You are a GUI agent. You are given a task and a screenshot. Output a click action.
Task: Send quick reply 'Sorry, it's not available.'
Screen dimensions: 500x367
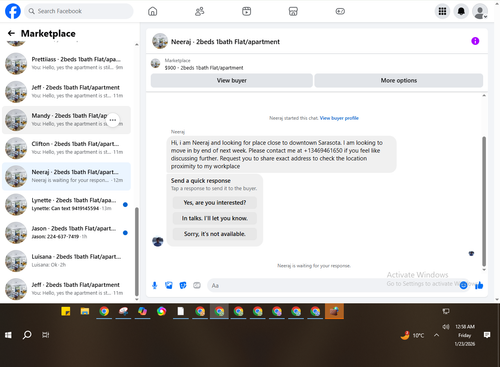215,234
